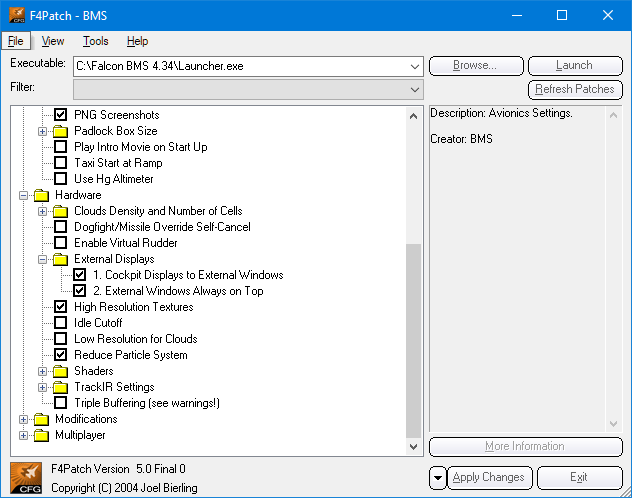Image resolution: width=632 pixels, height=498 pixels.
Task: Open the Tools menu
Action: click(96, 41)
